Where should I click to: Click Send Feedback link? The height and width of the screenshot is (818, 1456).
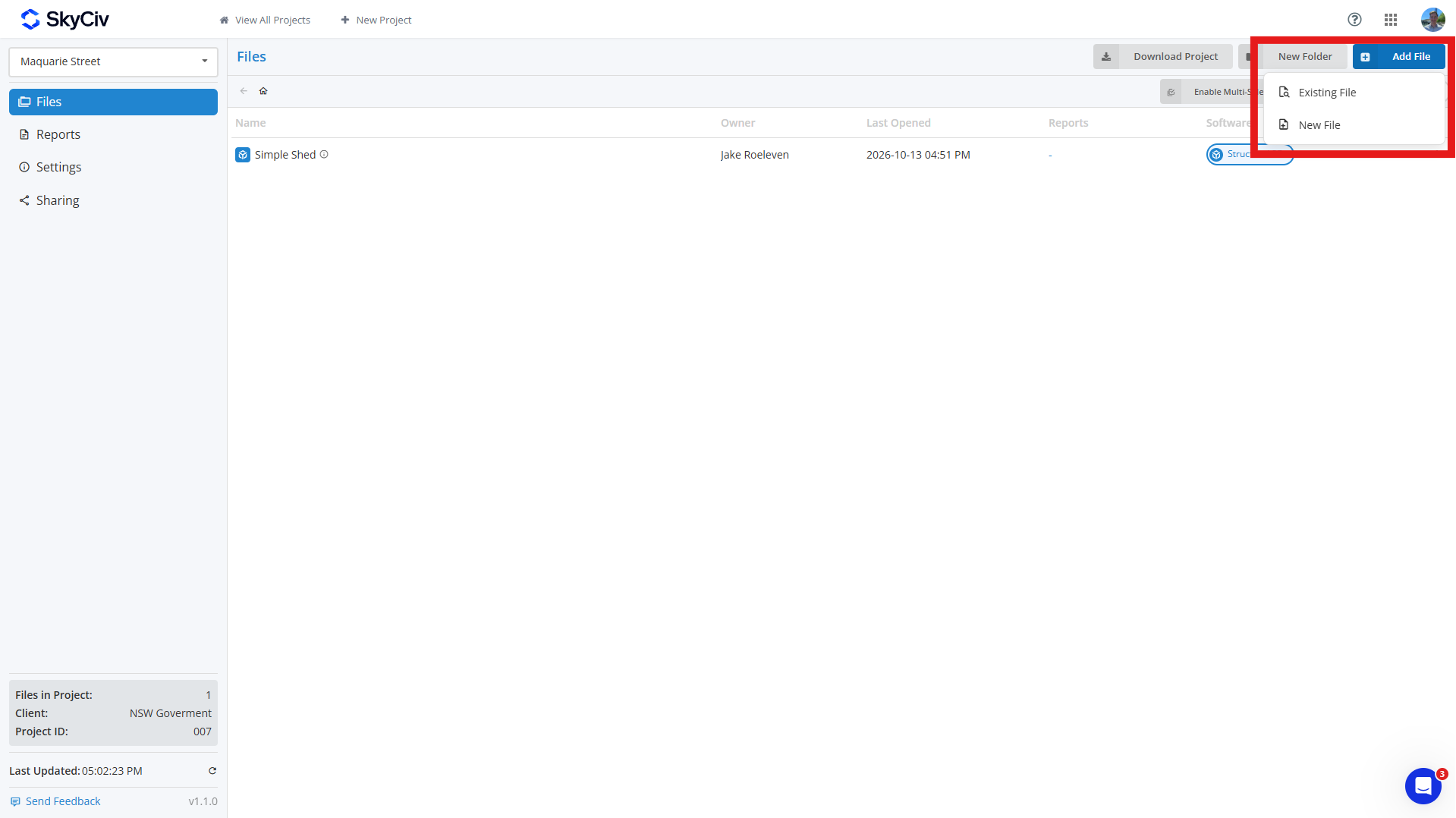pyautogui.click(x=55, y=801)
